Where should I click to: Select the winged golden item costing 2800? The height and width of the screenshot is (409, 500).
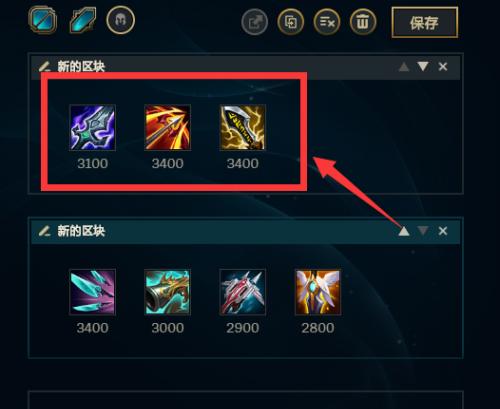click(318, 292)
